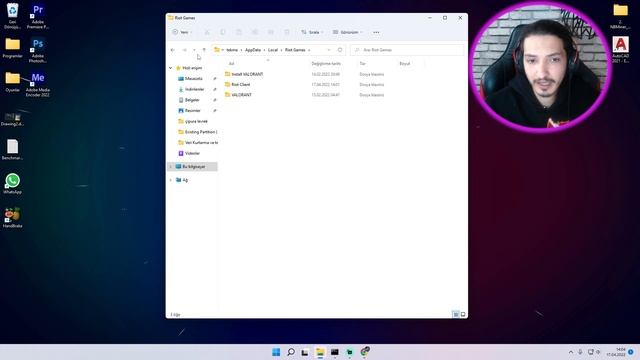Open the HandBrake desktop shortcut
The image size is (640, 360).
pyautogui.click(x=12, y=218)
